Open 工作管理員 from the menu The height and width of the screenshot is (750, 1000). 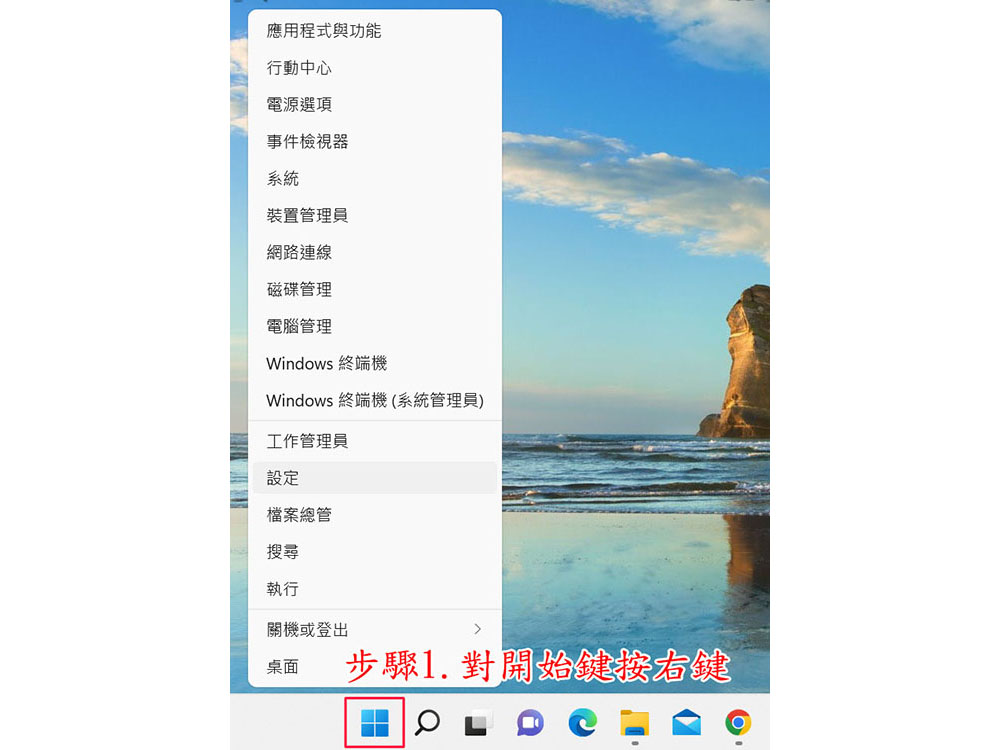click(x=307, y=441)
